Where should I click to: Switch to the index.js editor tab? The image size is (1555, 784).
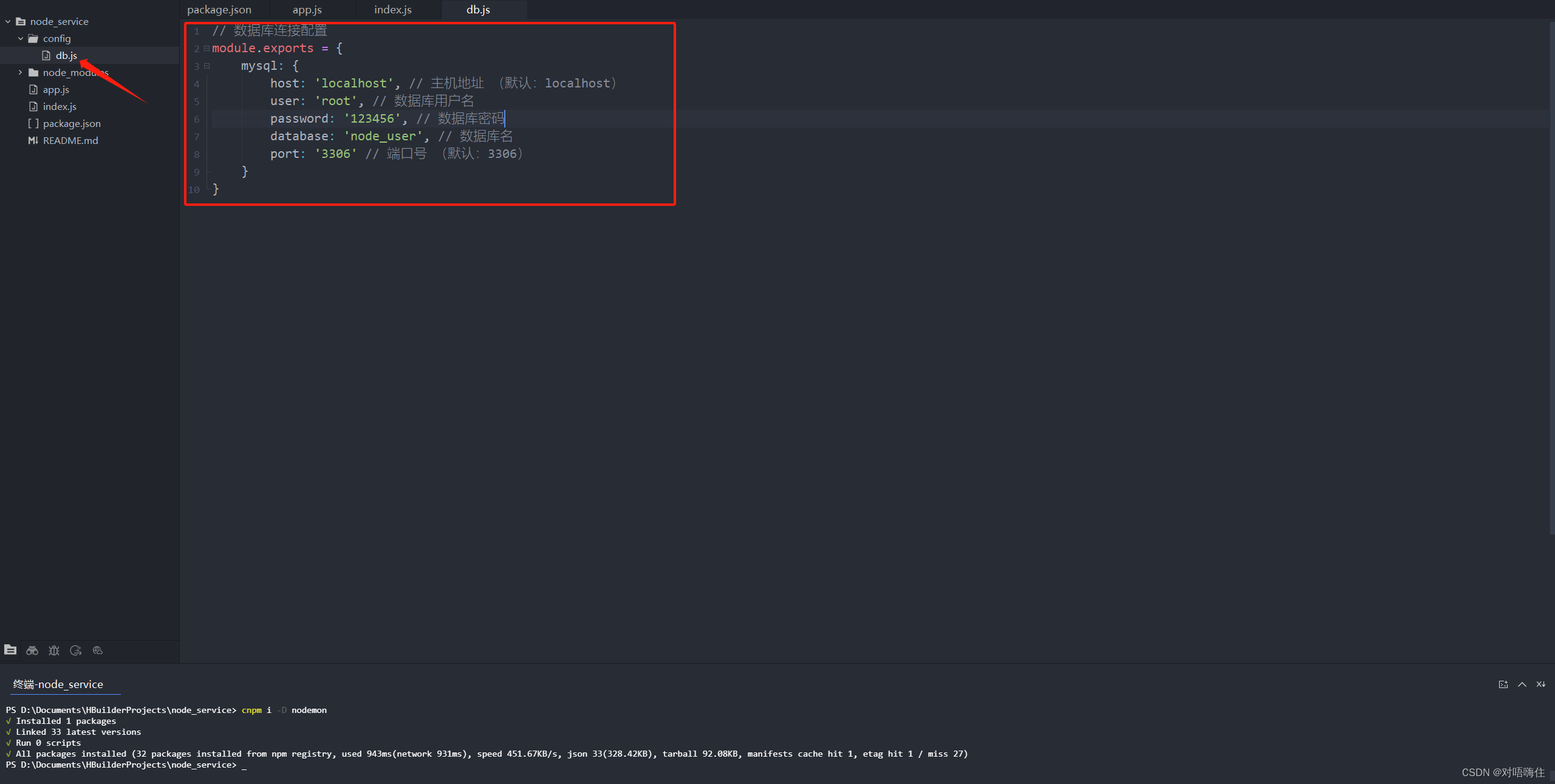click(x=392, y=10)
